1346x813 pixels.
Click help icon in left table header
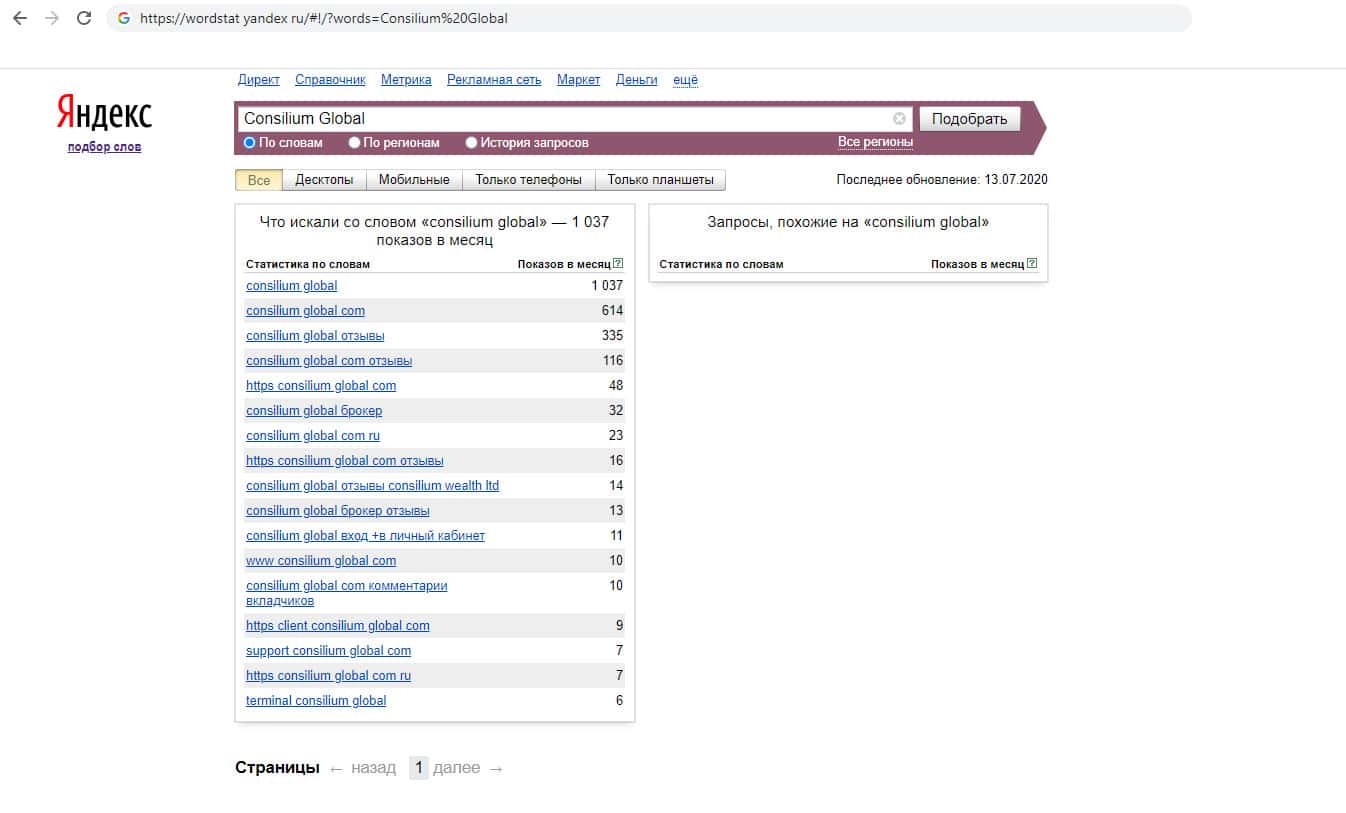[618, 264]
